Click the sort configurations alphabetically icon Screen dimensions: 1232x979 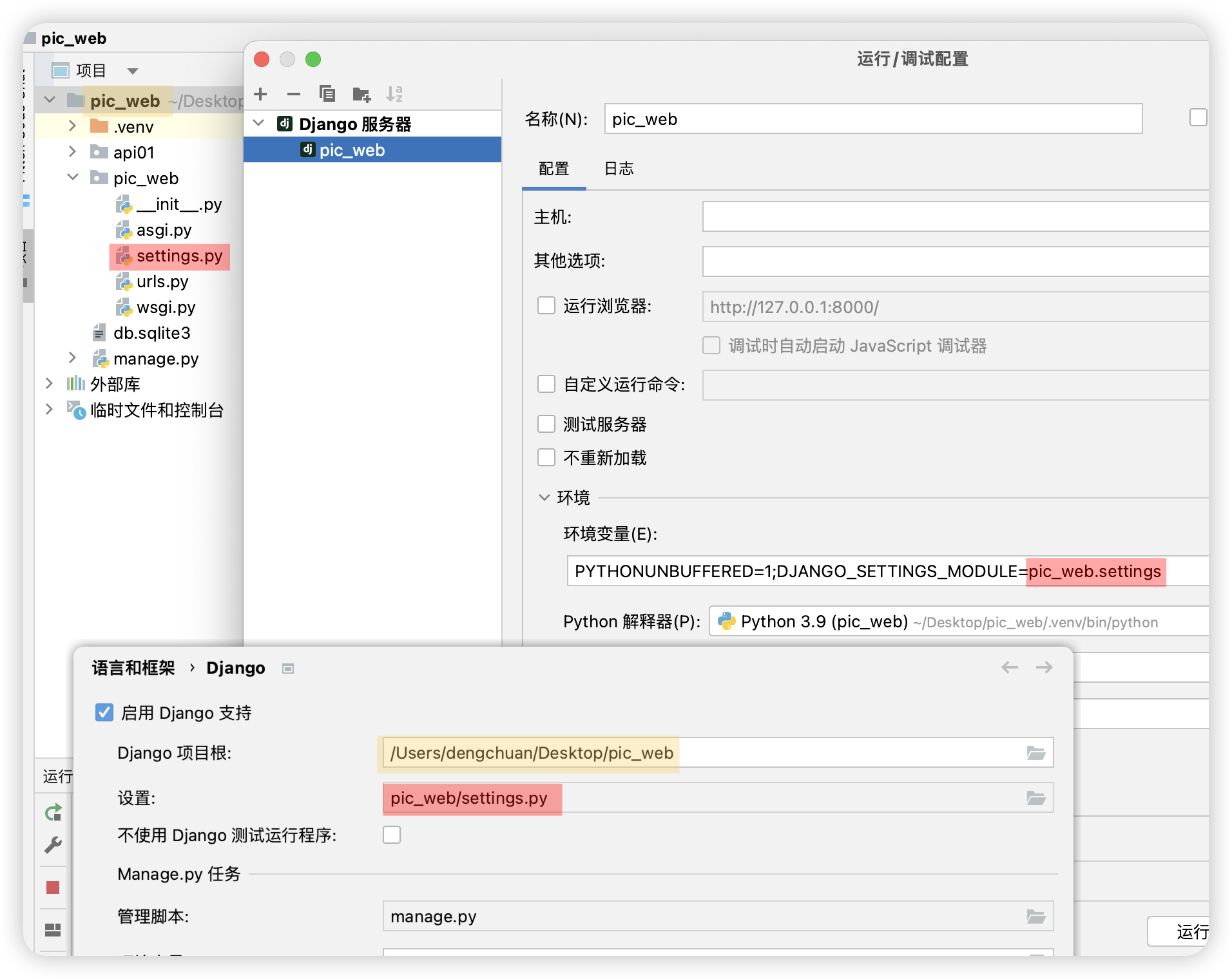pos(394,95)
